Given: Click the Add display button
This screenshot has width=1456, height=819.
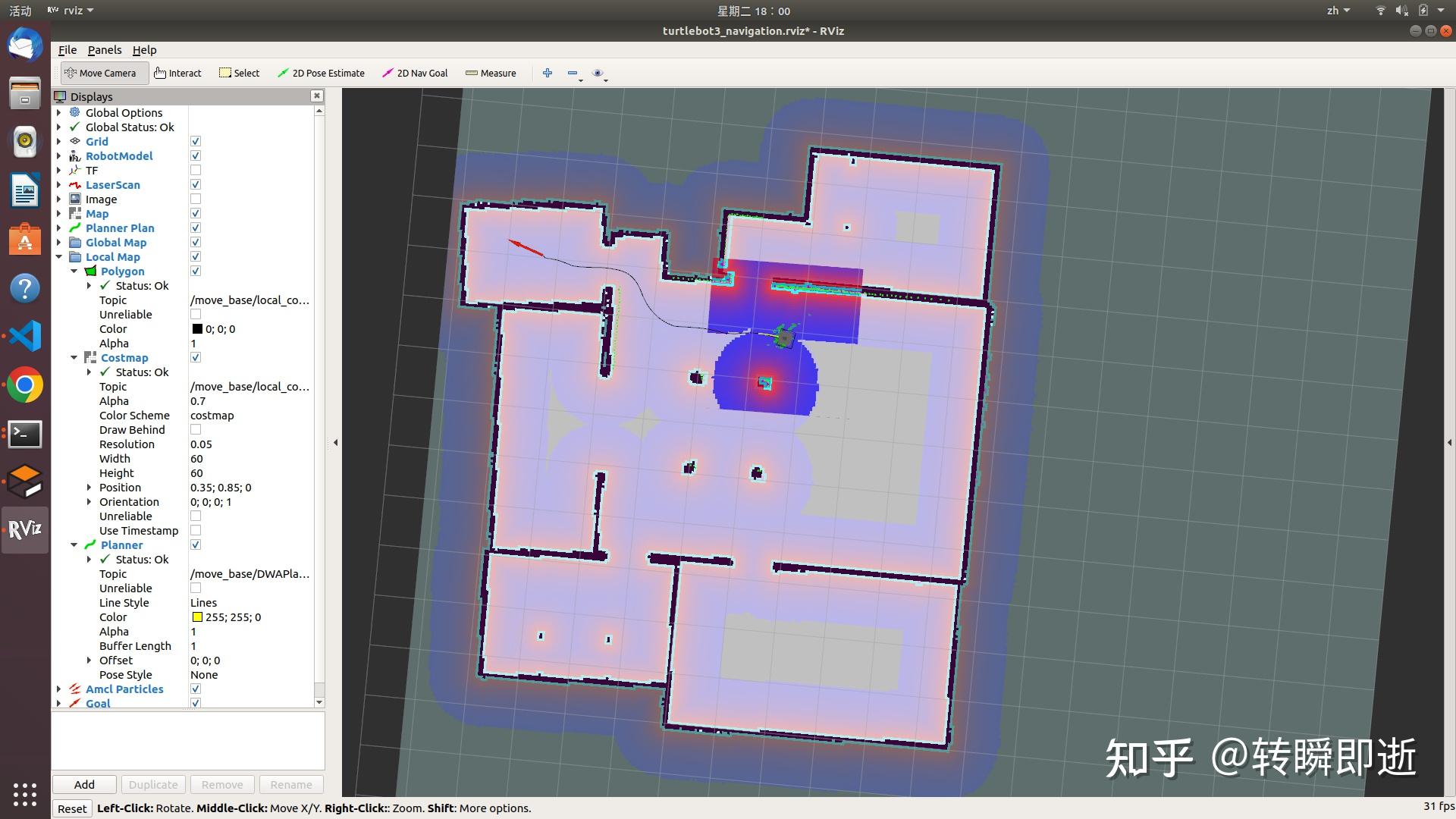Looking at the screenshot, I should [84, 784].
